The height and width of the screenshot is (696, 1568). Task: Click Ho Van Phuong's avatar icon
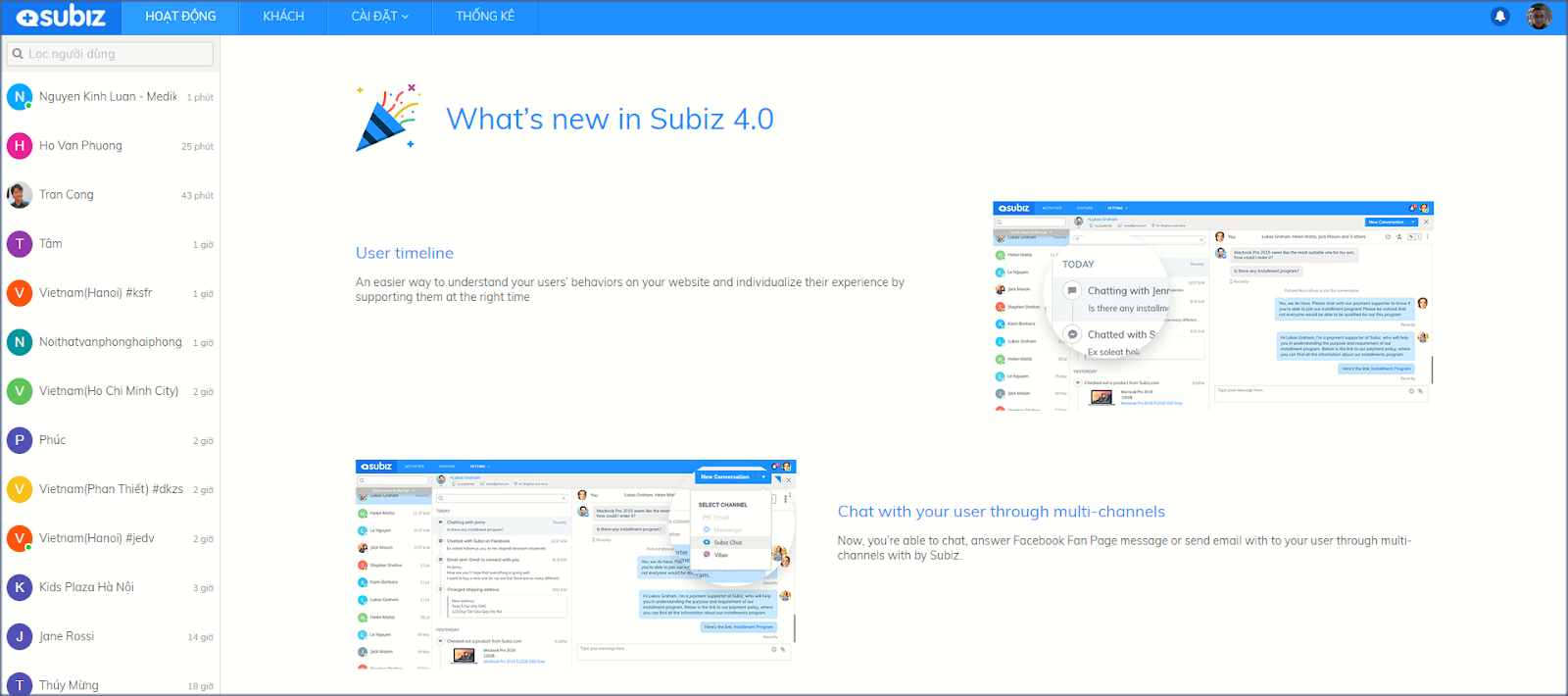[x=20, y=146]
